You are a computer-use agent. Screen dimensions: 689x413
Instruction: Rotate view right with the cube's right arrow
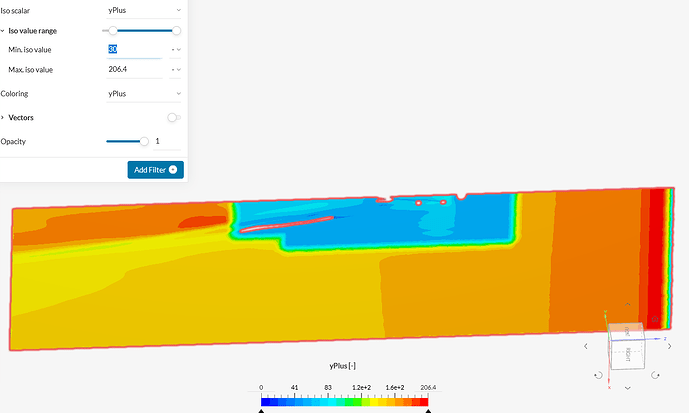[669, 346]
